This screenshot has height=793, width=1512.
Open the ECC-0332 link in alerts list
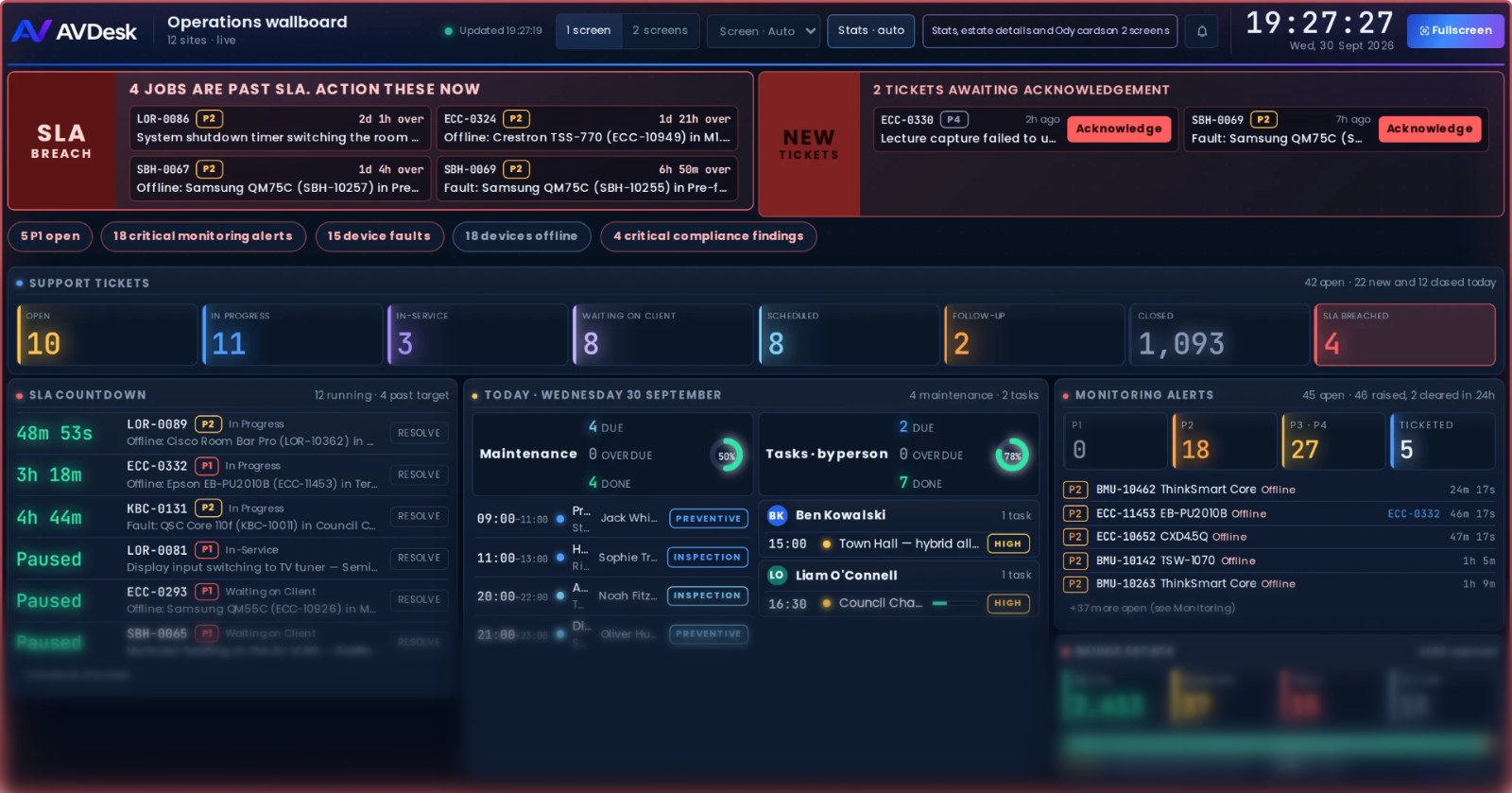point(1414,513)
